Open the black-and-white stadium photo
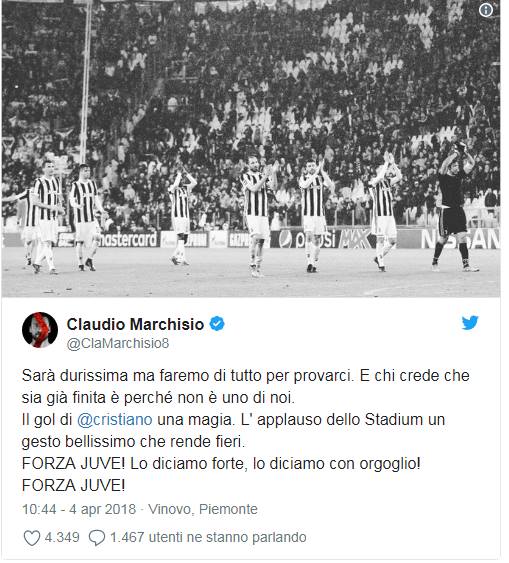509x563 pixels. tap(253, 150)
